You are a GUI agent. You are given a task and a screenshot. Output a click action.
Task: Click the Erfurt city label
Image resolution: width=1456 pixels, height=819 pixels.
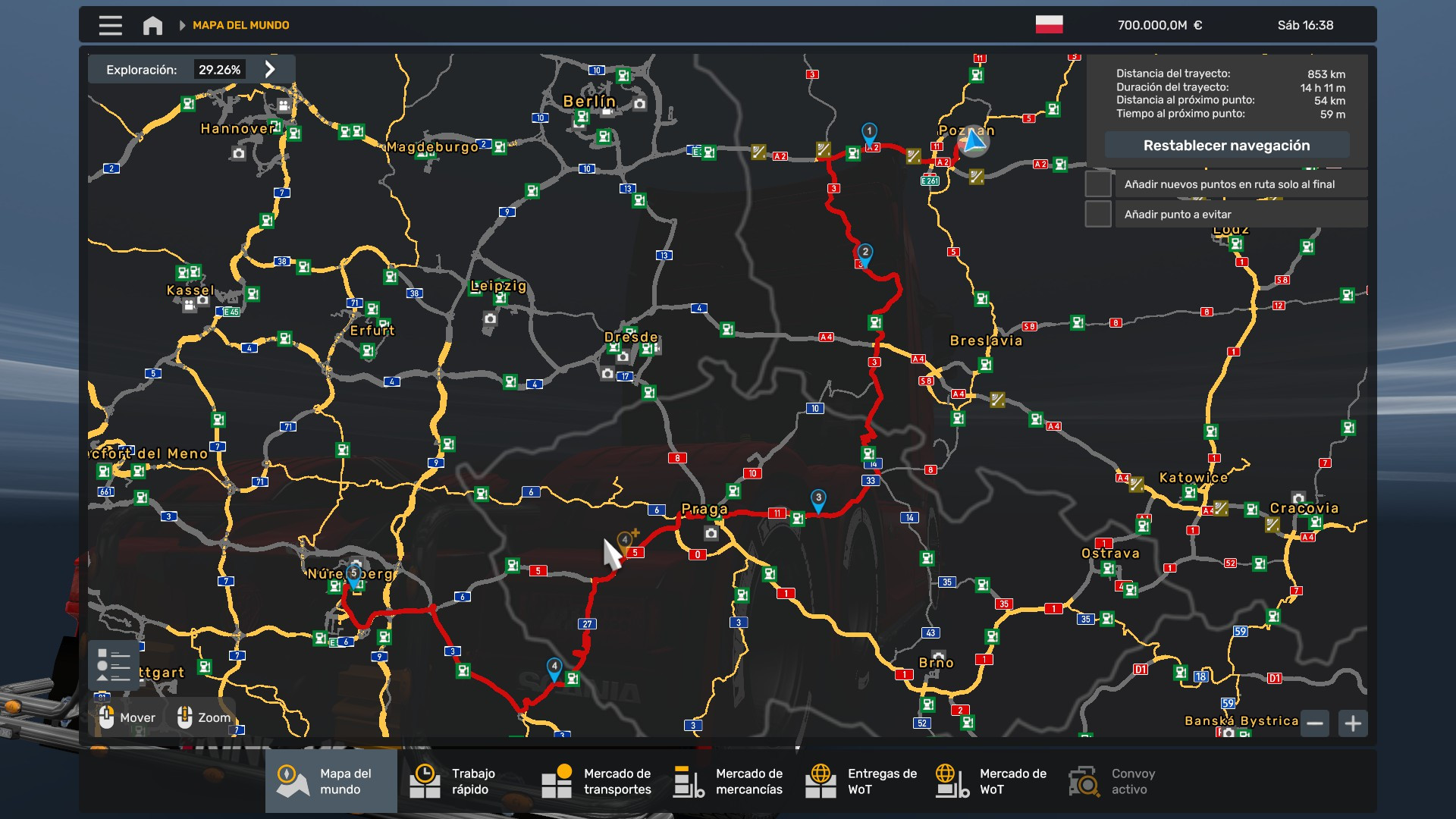pos(372,330)
